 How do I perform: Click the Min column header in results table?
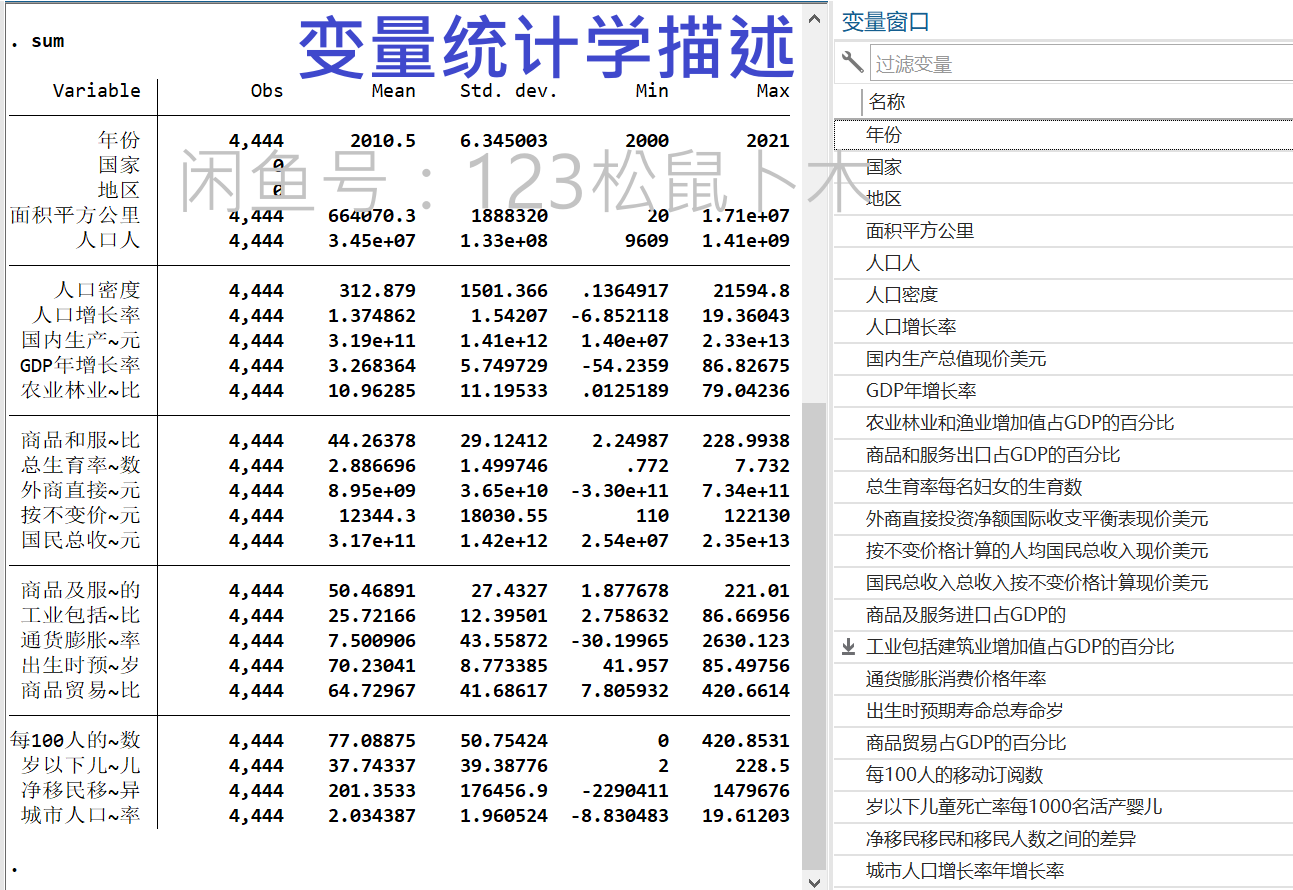pyautogui.click(x=652, y=90)
